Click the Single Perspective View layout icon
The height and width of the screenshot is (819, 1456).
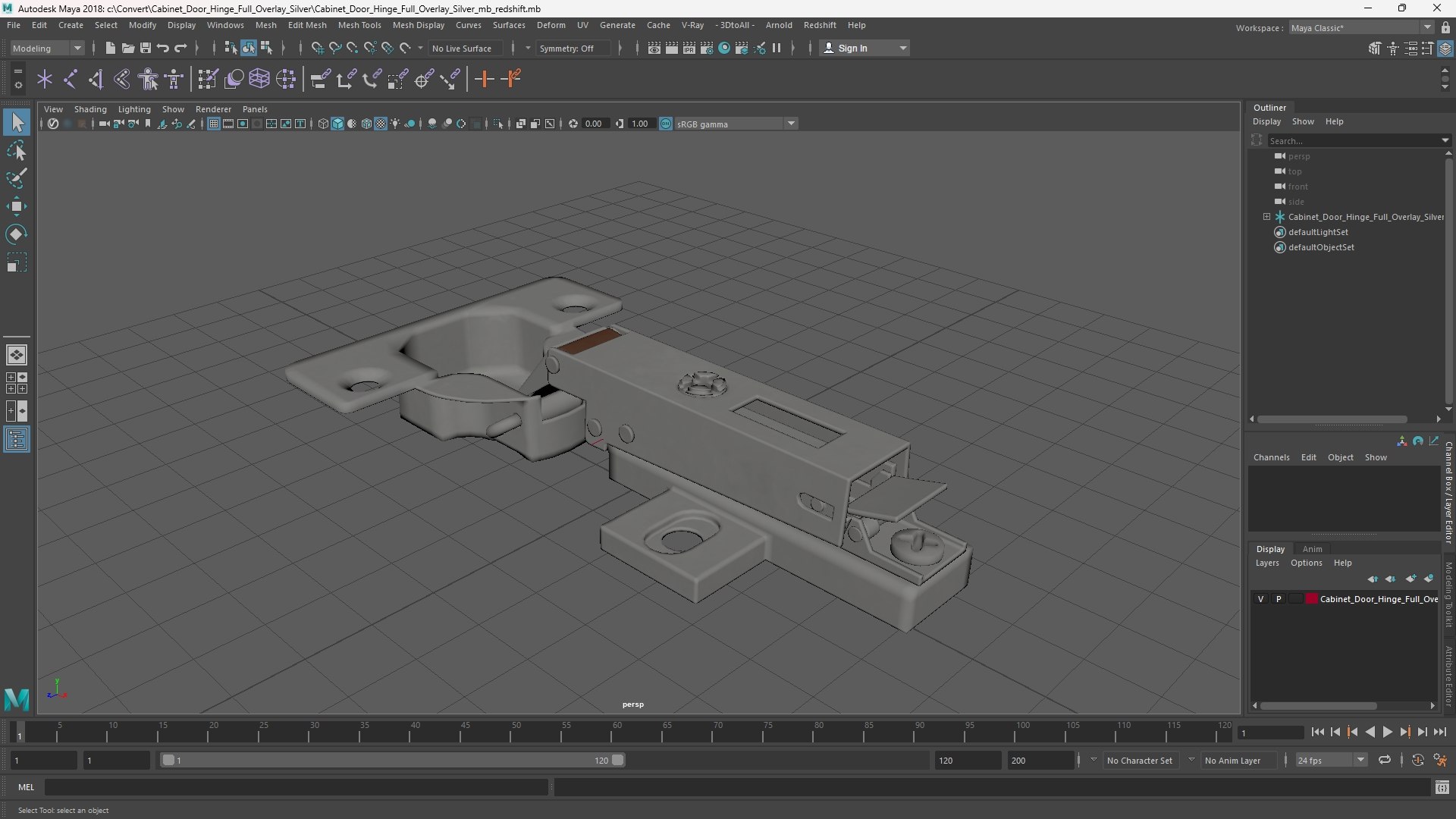click(x=17, y=354)
